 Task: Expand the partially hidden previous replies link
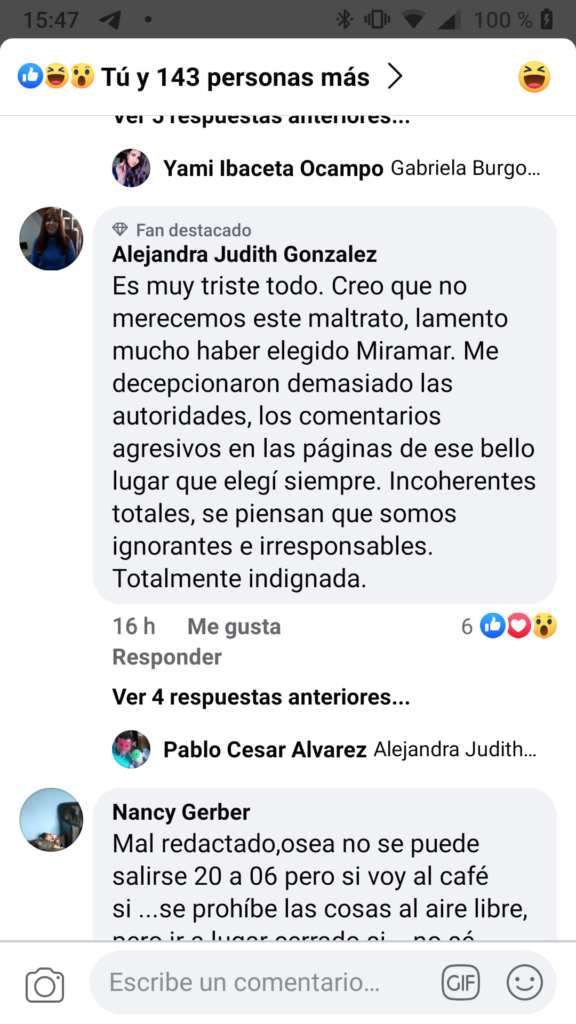(x=261, y=120)
